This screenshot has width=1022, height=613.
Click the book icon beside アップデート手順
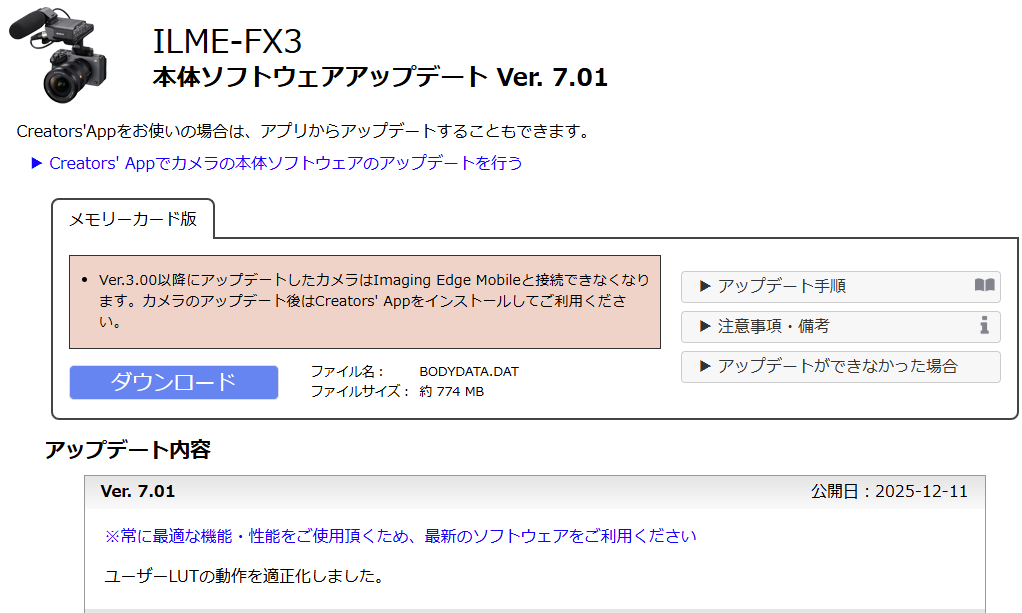click(x=984, y=285)
